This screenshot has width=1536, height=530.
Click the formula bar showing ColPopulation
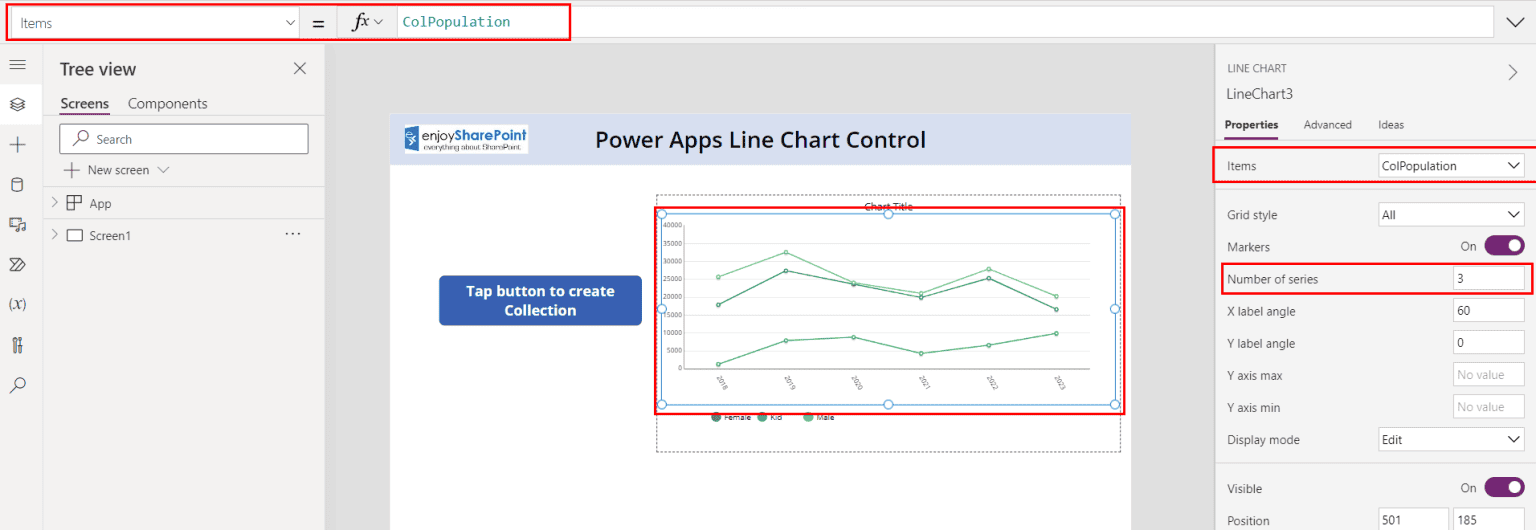(945, 22)
